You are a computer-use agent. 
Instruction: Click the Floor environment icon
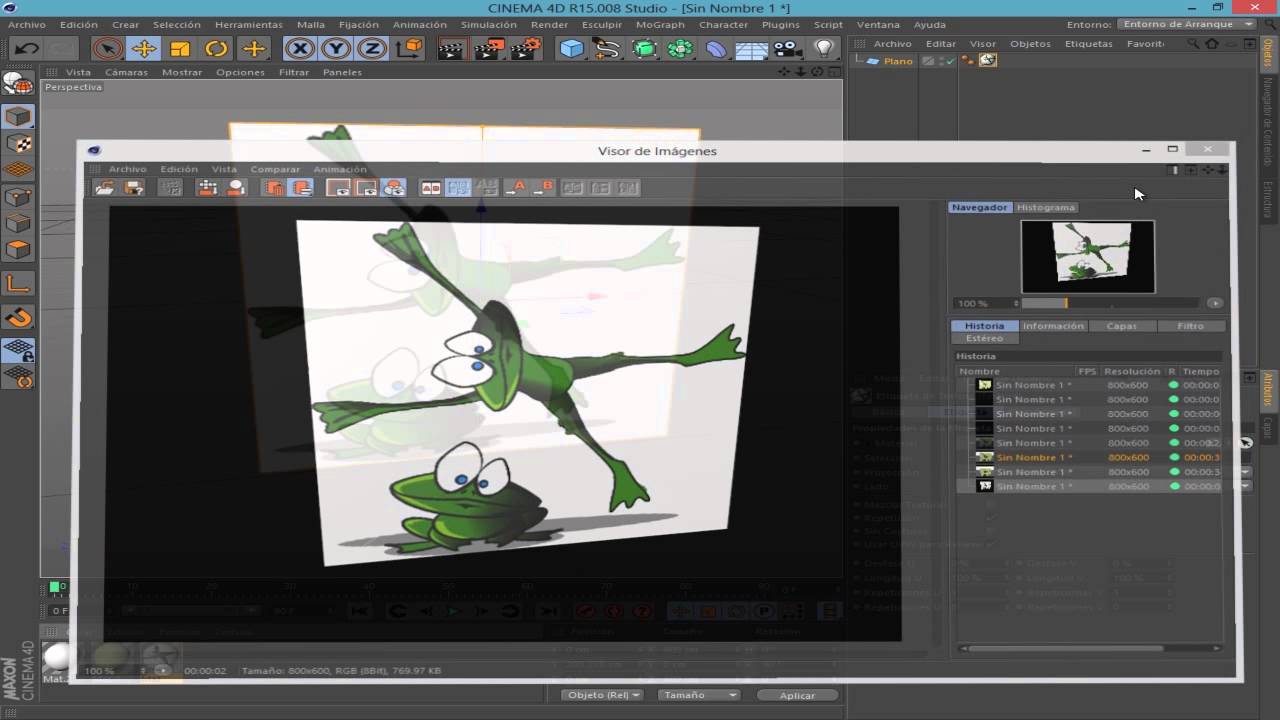pyautogui.click(x=752, y=48)
